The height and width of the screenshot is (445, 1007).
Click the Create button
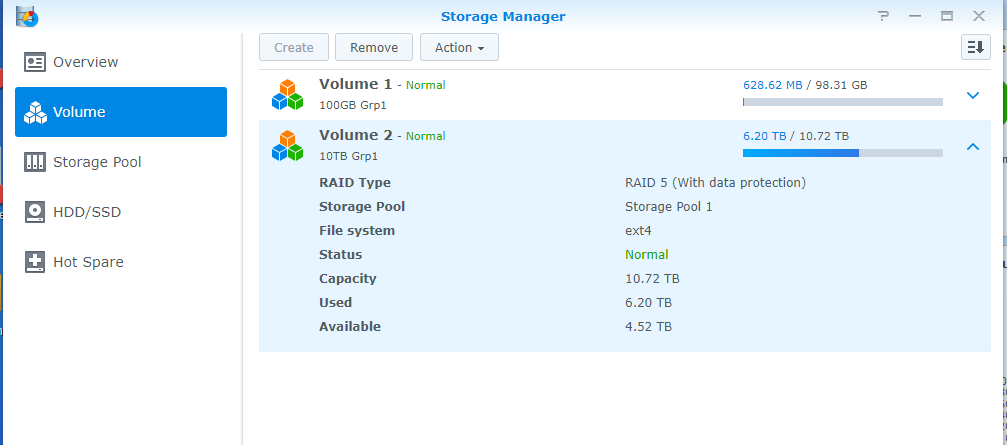pos(294,47)
